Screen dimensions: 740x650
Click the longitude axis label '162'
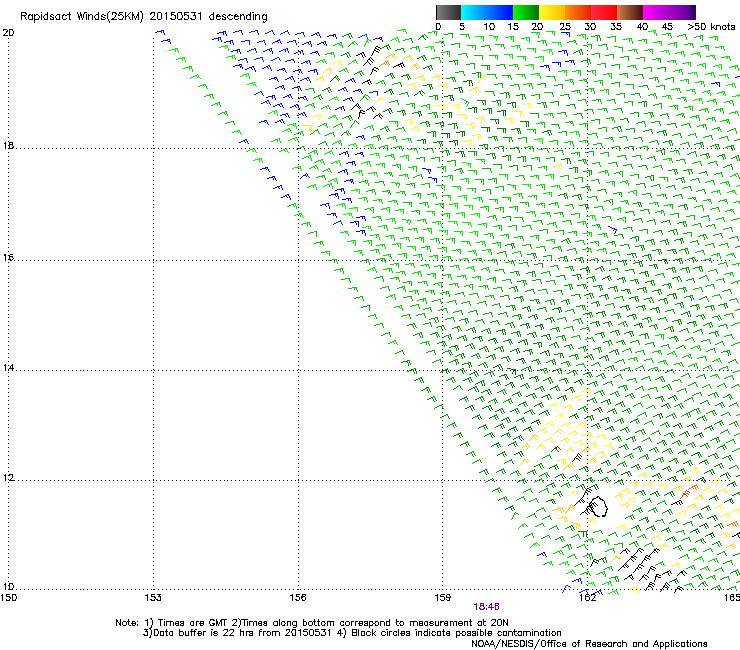point(587,598)
